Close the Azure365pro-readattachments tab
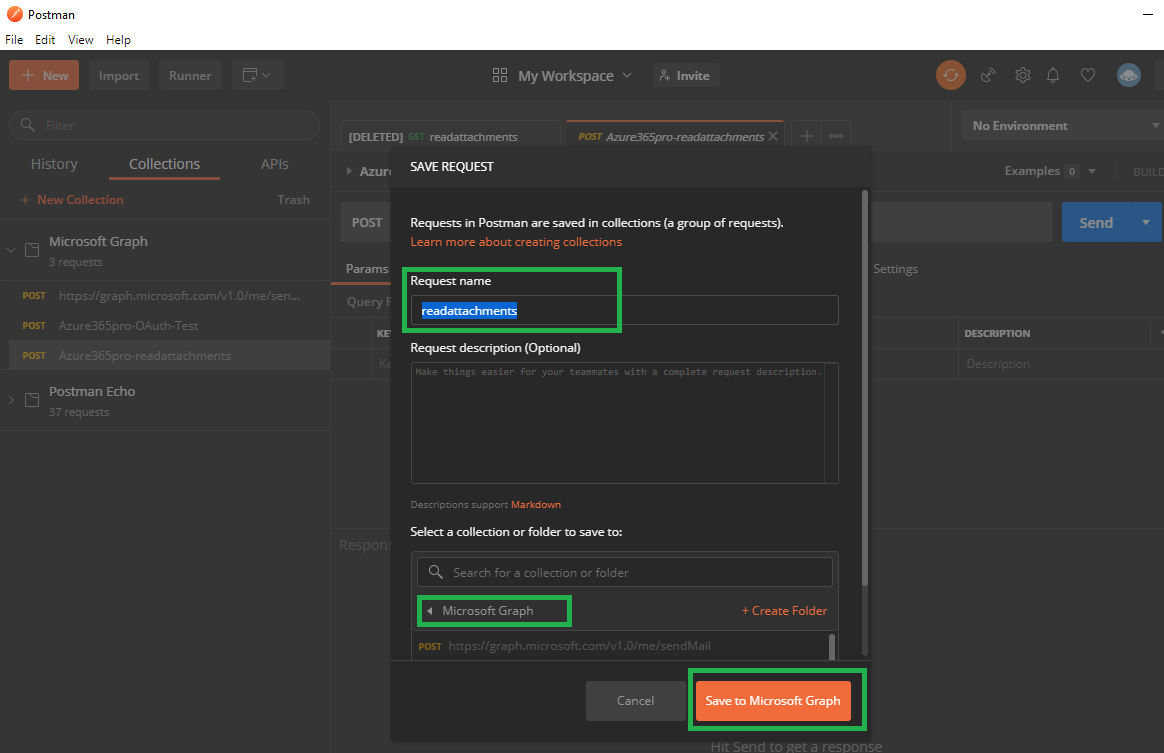1164x753 pixels. click(x=773, y=136)
